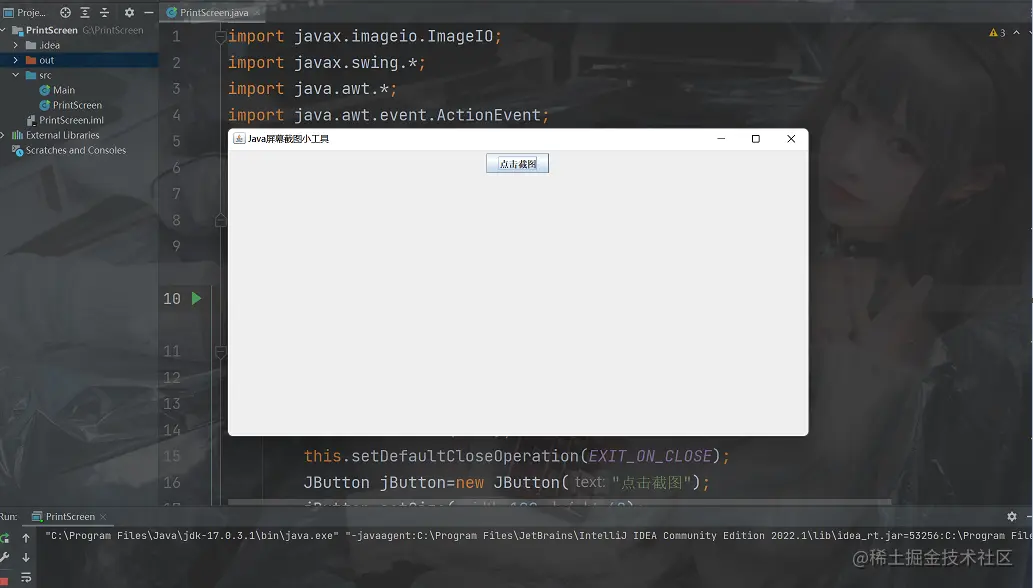Open Run panel gear settings
The width and height of the screenshot is (1033, 588).
pos(1012,516)
